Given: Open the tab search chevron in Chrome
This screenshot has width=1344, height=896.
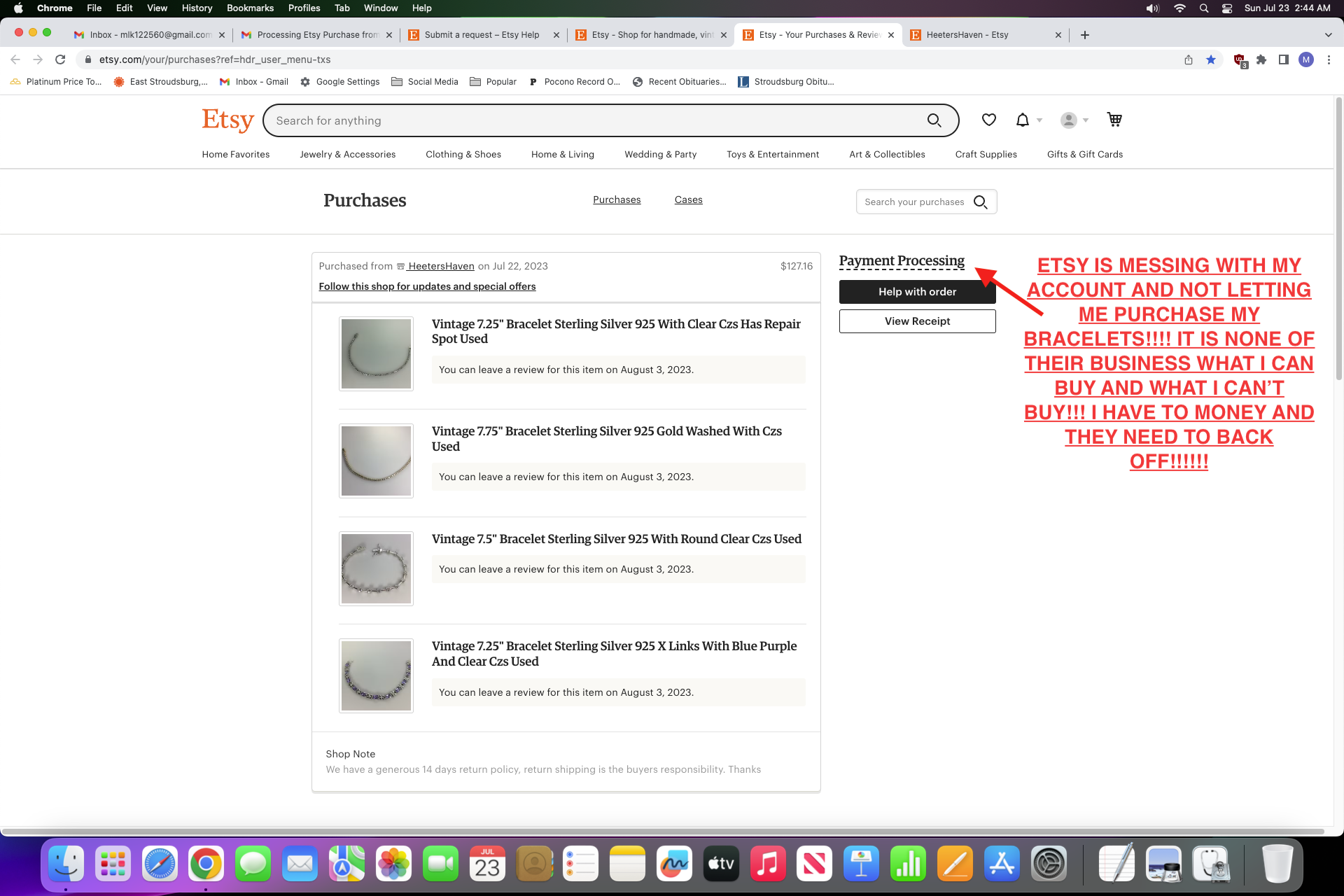Looking at the screenshot, I should [x=1328, y=34].
